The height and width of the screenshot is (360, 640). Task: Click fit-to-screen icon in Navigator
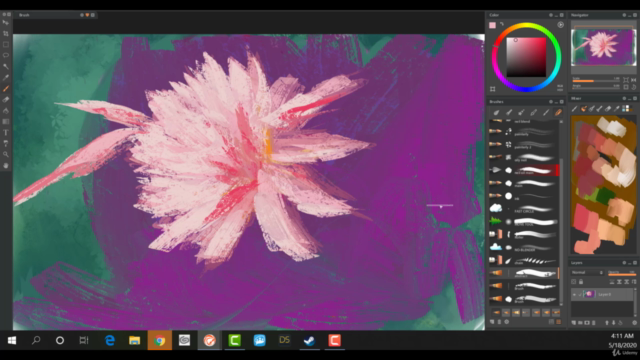(626, 80)
